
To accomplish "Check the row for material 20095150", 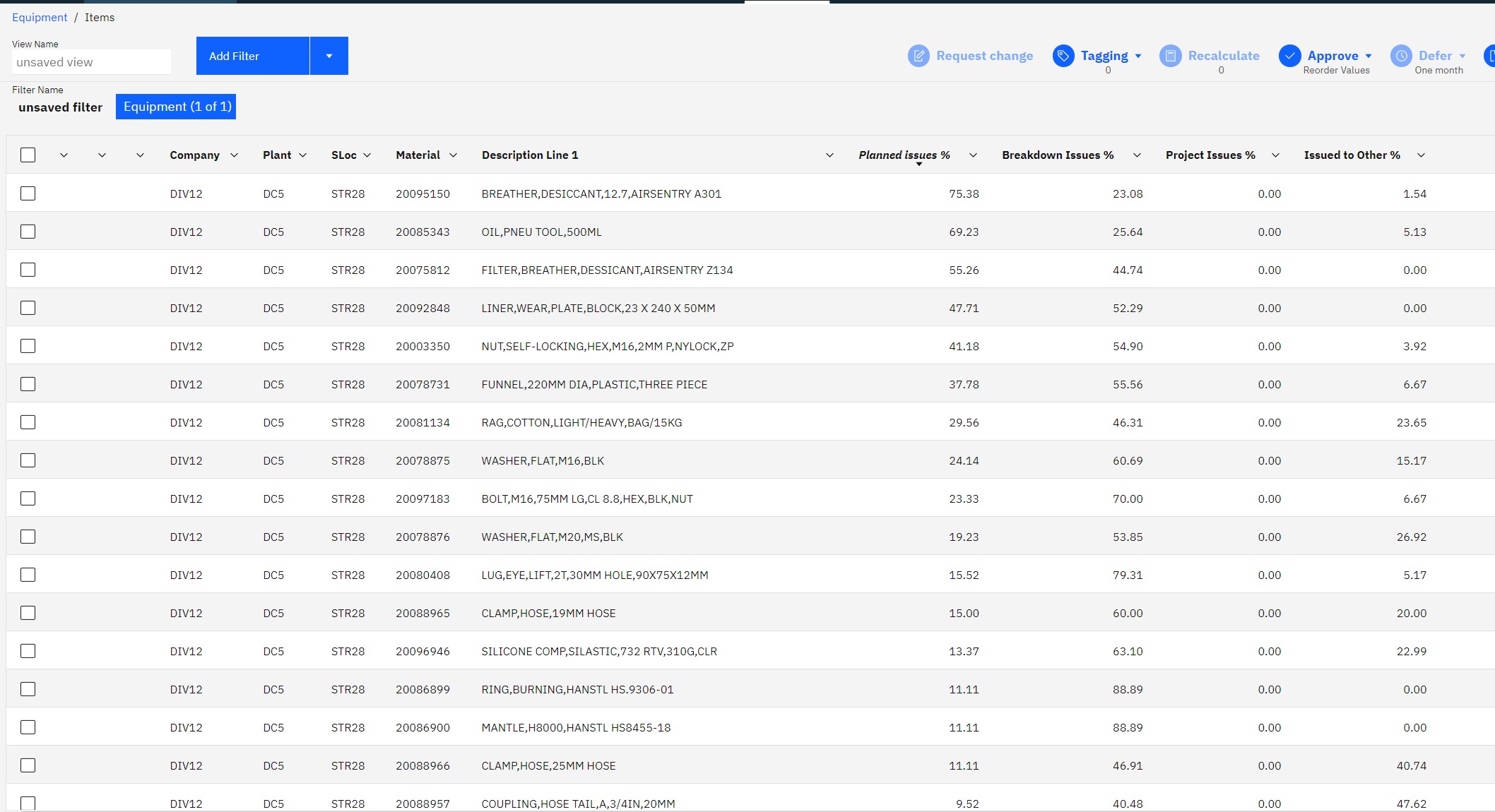I will [28, 193].
